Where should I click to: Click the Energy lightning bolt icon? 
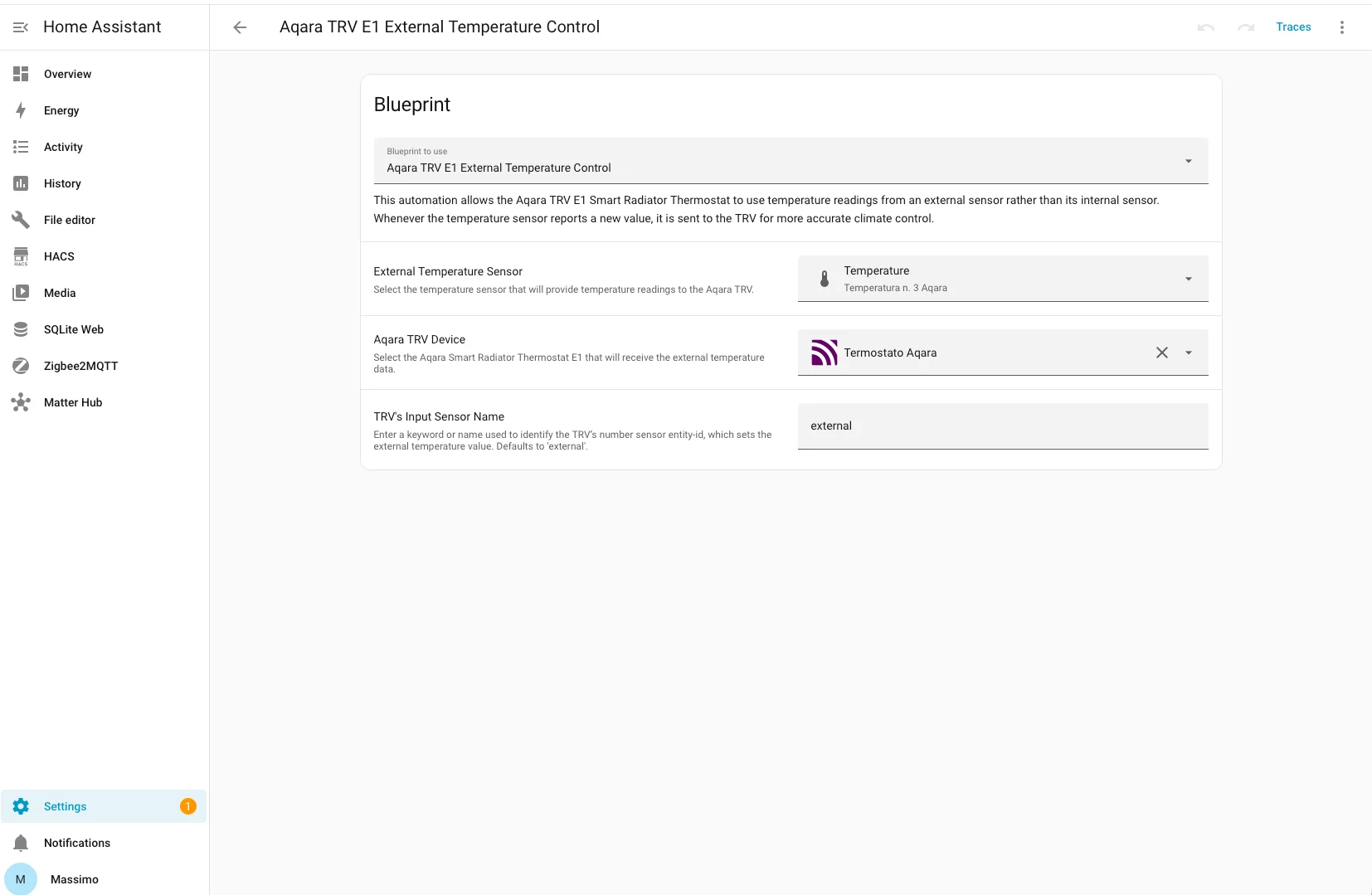[21, 110]
